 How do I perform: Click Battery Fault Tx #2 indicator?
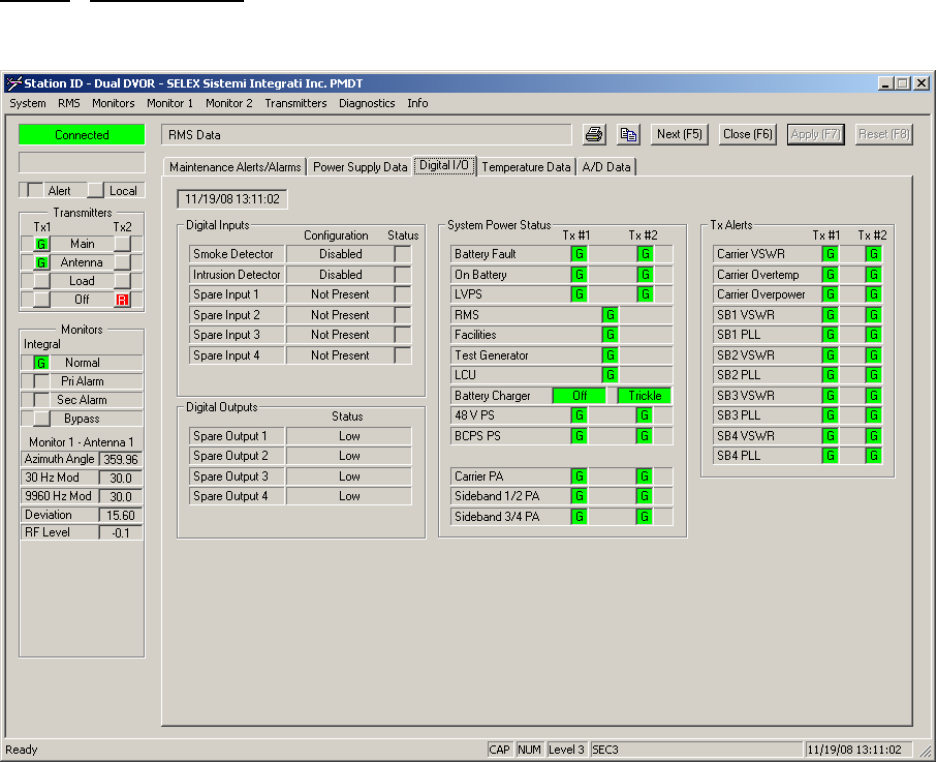pyautogui.click(x=645, y=254)
